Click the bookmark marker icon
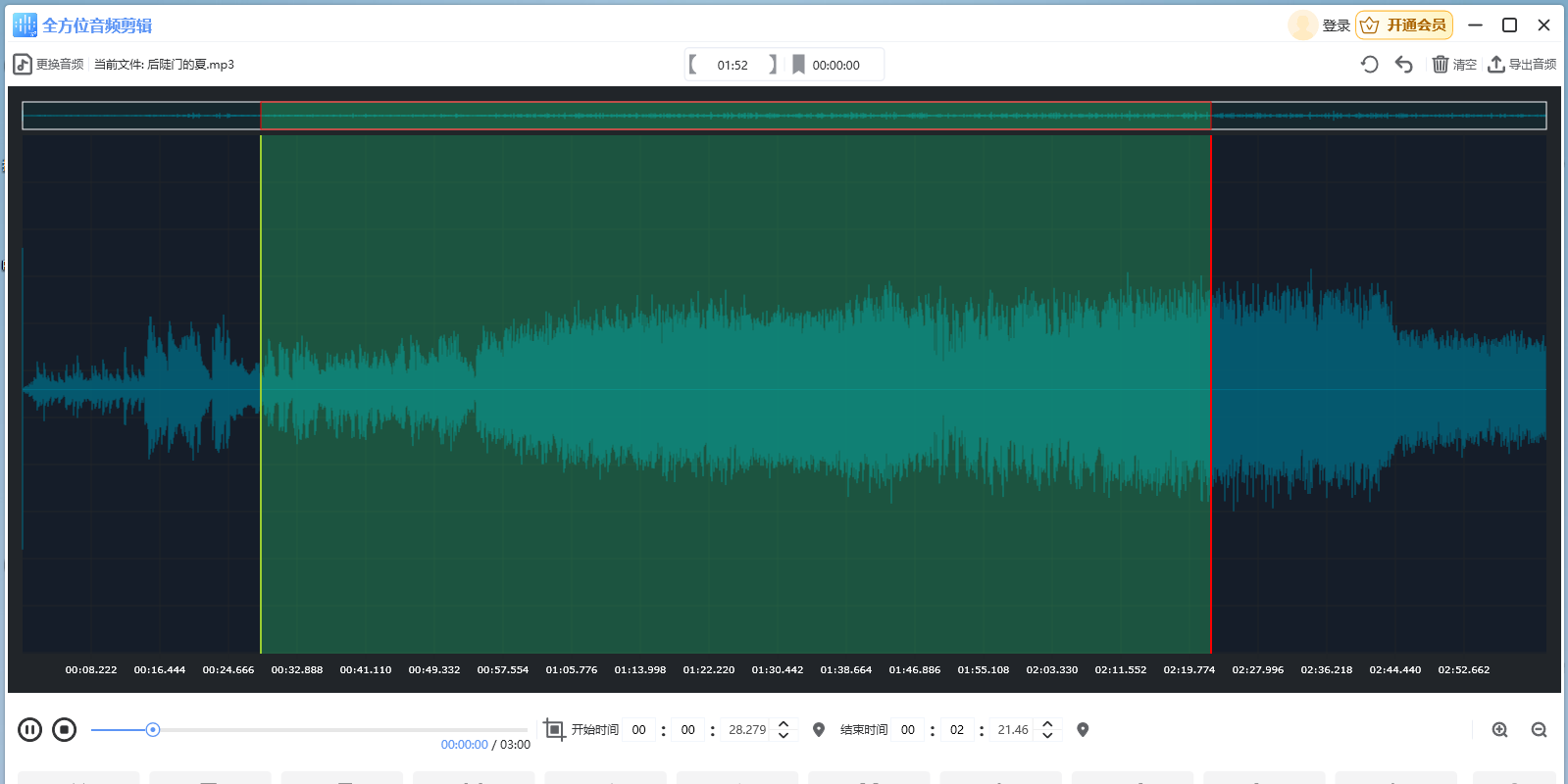Viewport: 1568px width, 784px height. click(x=798, y=65)
